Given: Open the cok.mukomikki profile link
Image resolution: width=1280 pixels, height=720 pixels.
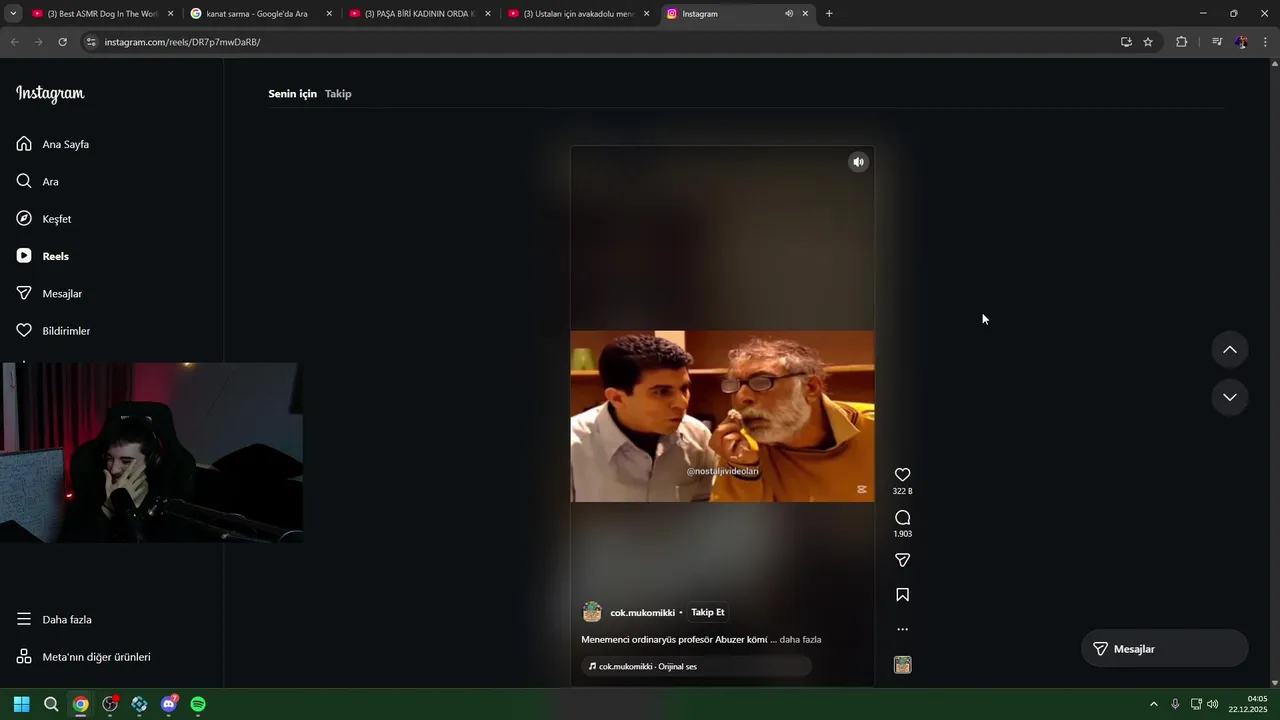Looking at the screenshot, I should point(642,613).
